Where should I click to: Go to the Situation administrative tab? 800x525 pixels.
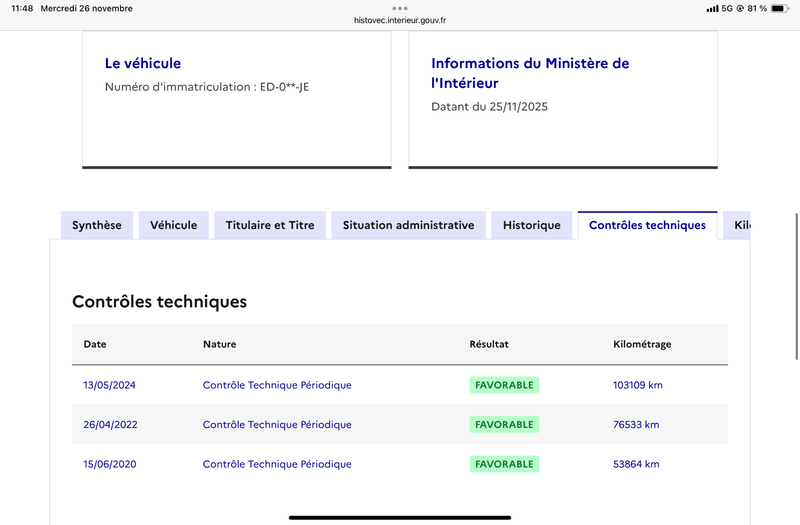pyautogui.click(x=408, y=225)
